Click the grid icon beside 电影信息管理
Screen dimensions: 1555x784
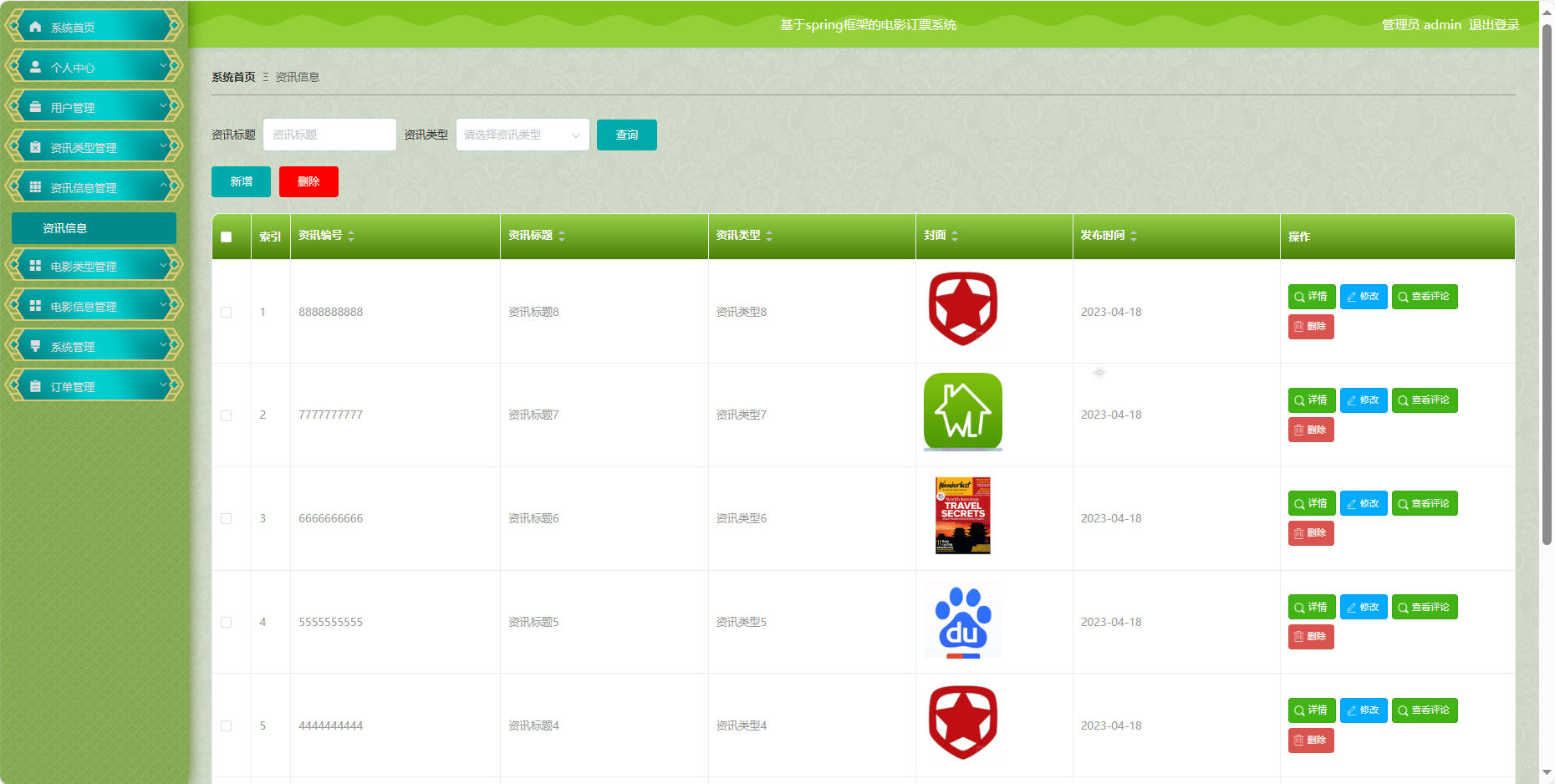pyautogui.click(x=35, y=306)
